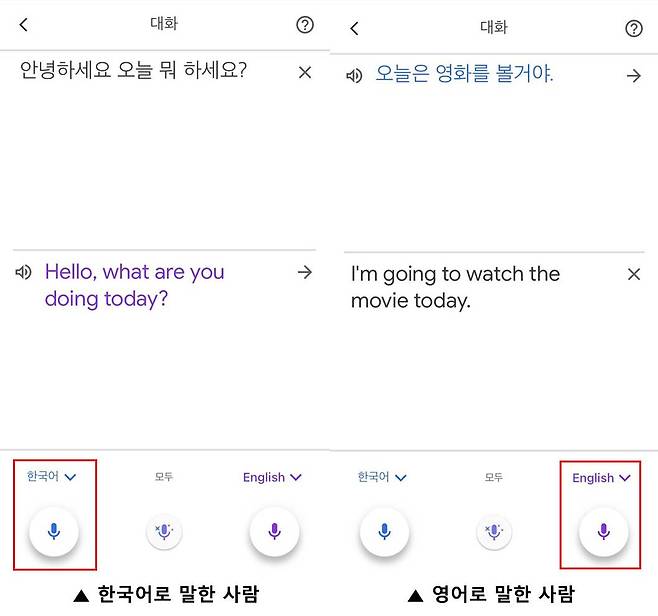Expand the English language dropdown on left screen

pyautogui.click(x=272, y=478)
